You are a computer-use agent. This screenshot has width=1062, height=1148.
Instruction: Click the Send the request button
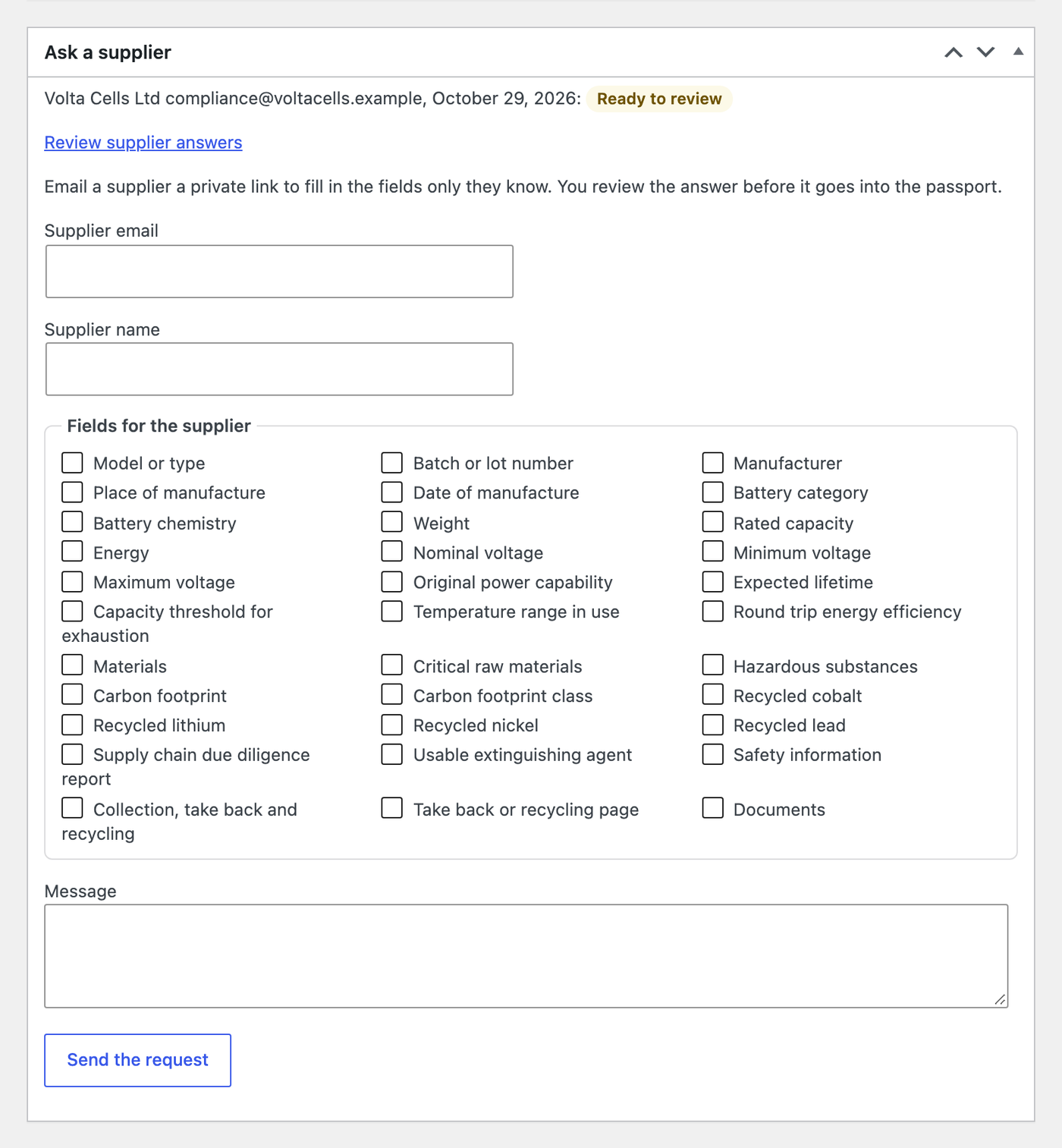tap(137, 1060)
